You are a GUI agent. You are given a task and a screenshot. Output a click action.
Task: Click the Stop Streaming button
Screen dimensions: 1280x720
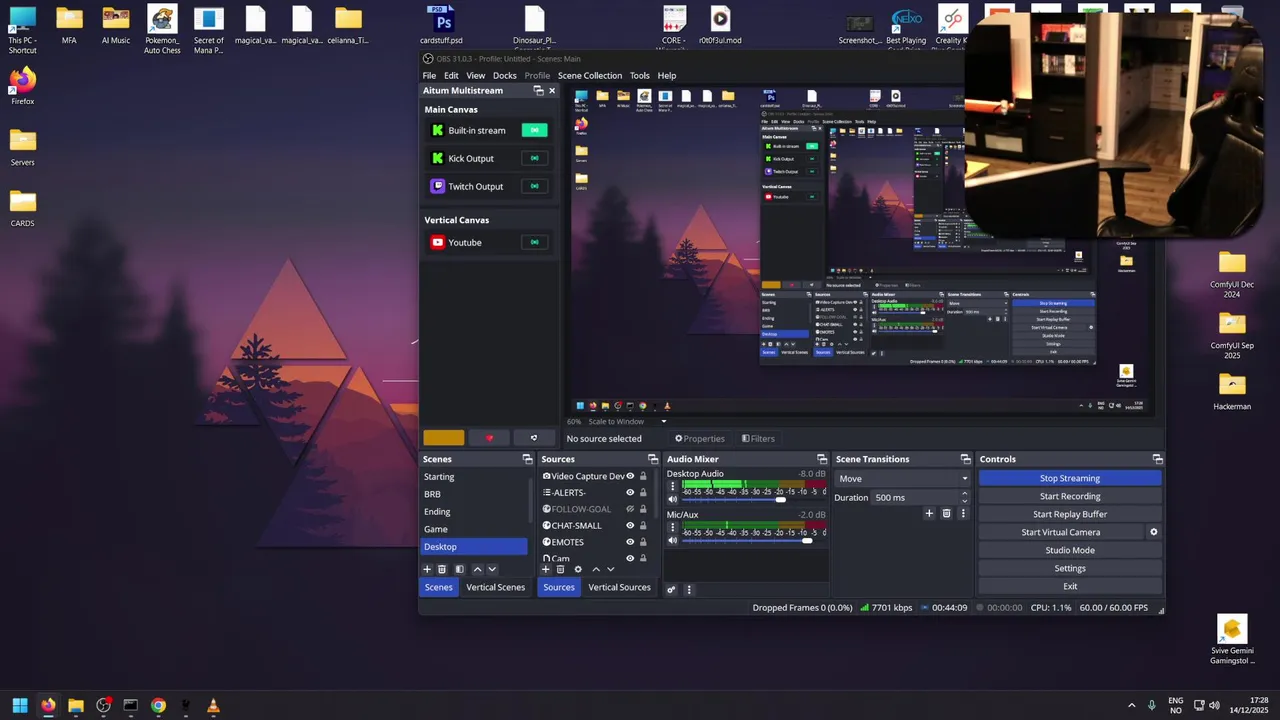1069,478
